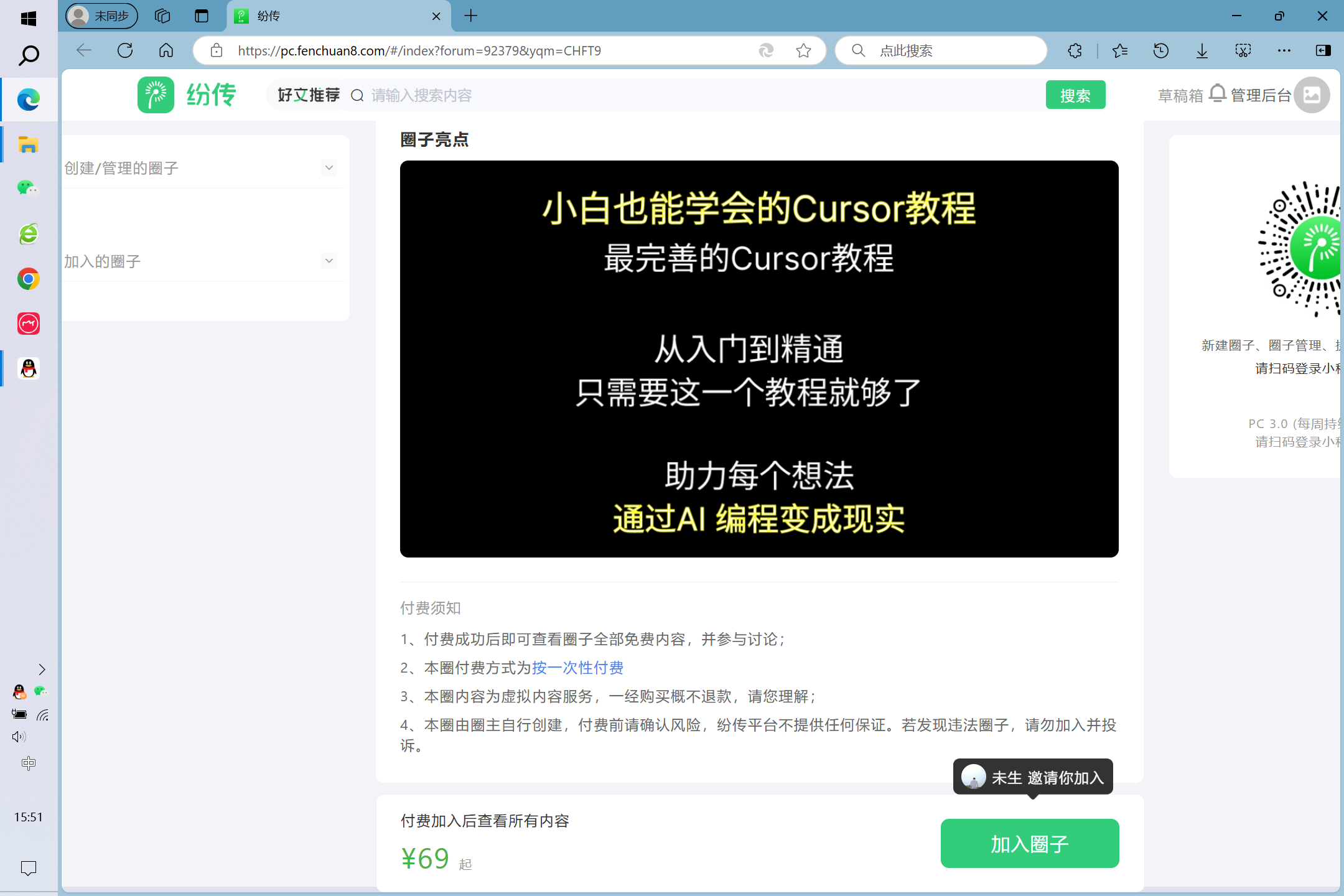Open Google Chrome from the taskbar
Image resolution: width=1344 pixels, height=896 pixels.
point(29,279)
